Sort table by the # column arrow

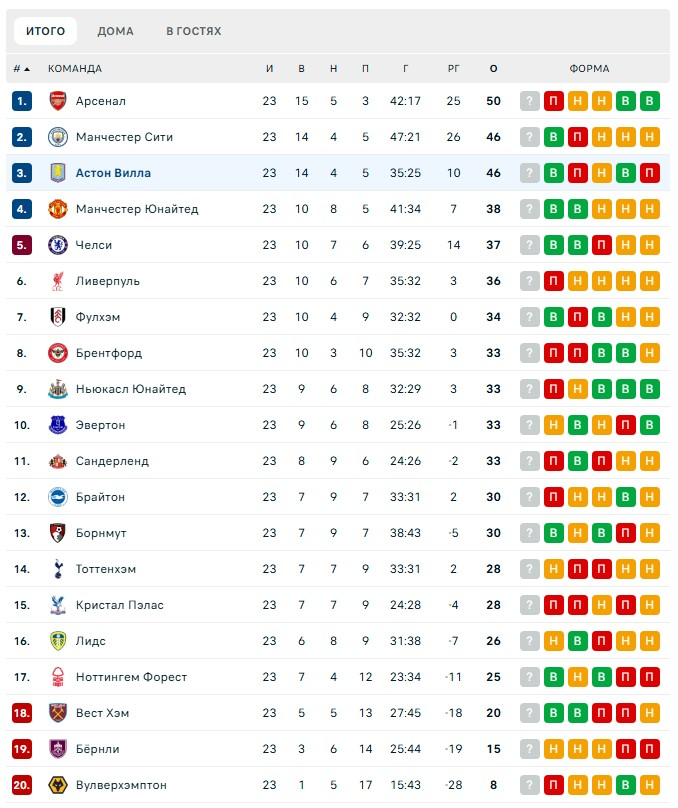click(x=22, y=69)
